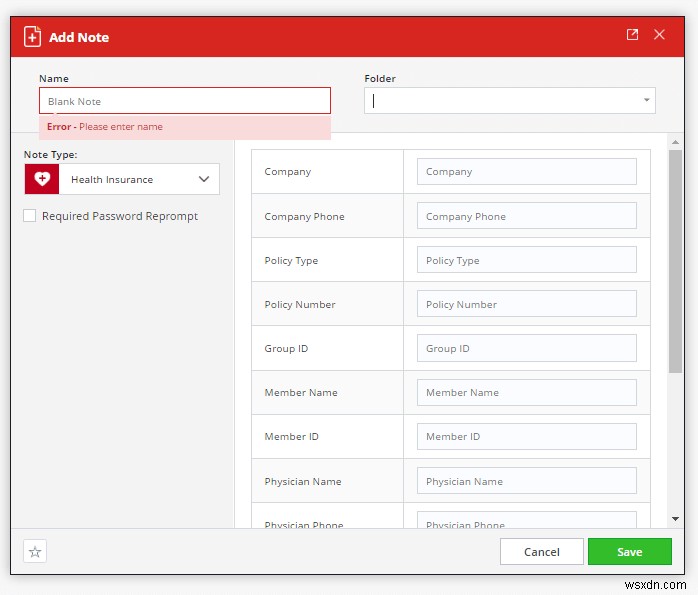Screen dimensions: 698x595
Task: Click the Physician Name input field
Action: click(527, 481)
